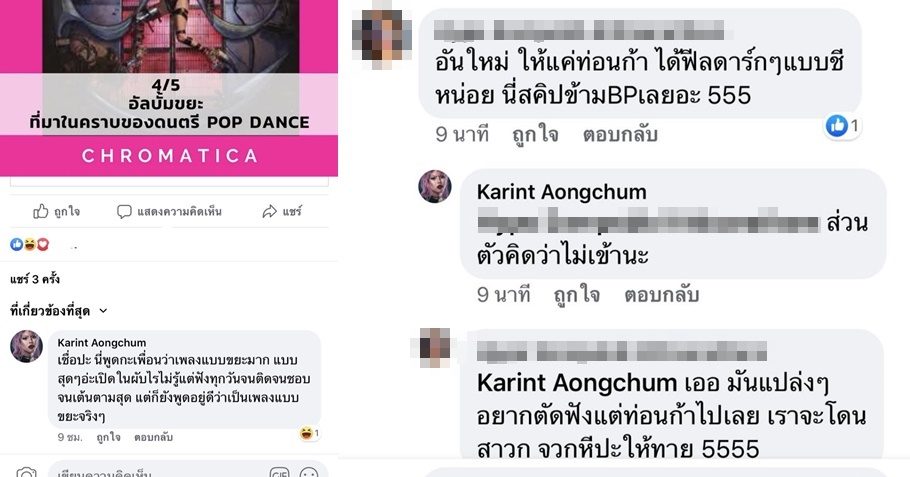Open Karint Aongchum profile name in right reply
Image resolution: width=910 pixels, height=477 pixels.
pos(561,192)
